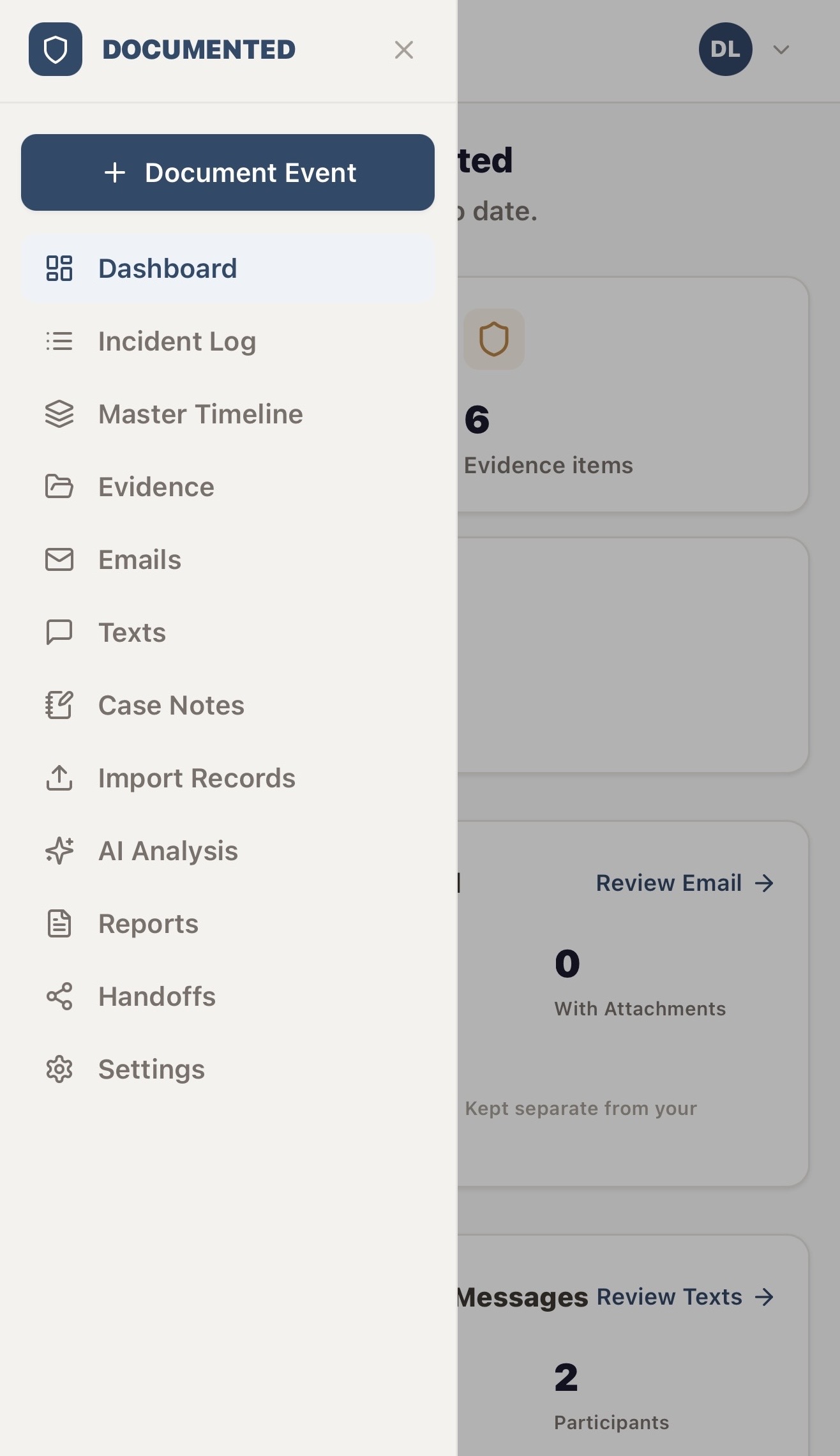The image size is (840, 1456).
Task: Click the plus icon in Document Event
Action: click(115, 172)
